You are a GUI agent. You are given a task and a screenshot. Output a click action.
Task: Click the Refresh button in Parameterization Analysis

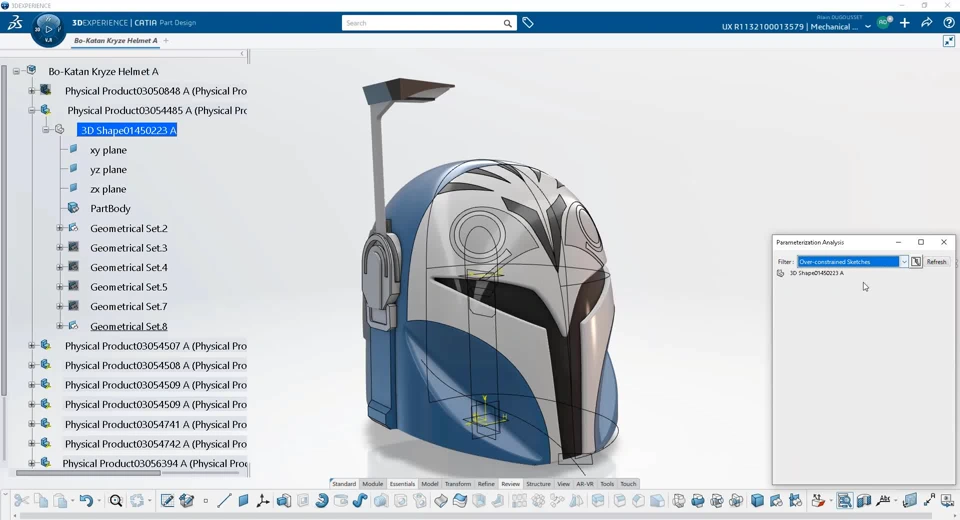tap(936, 262)
